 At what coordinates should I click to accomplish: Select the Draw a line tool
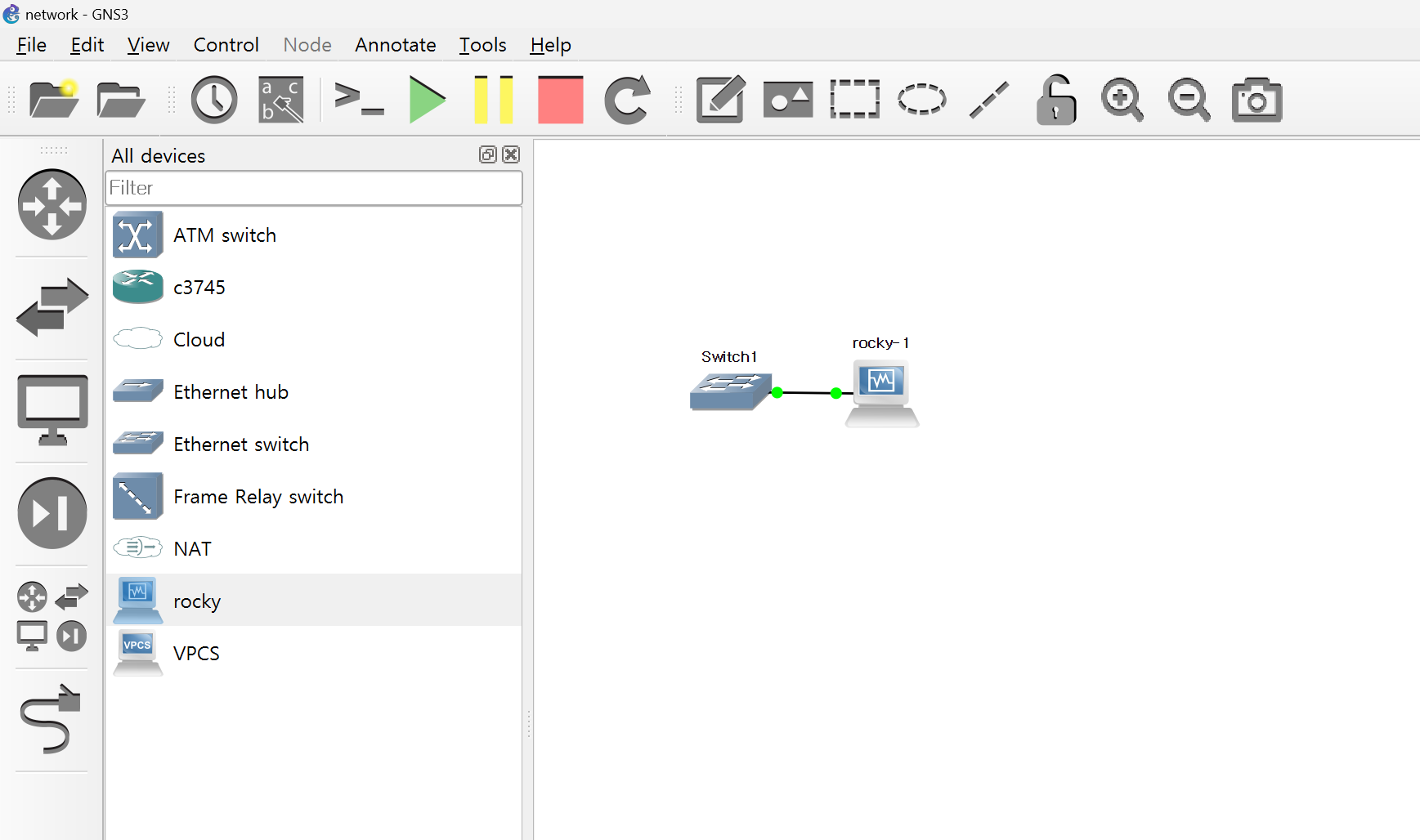tap(989, 100)
